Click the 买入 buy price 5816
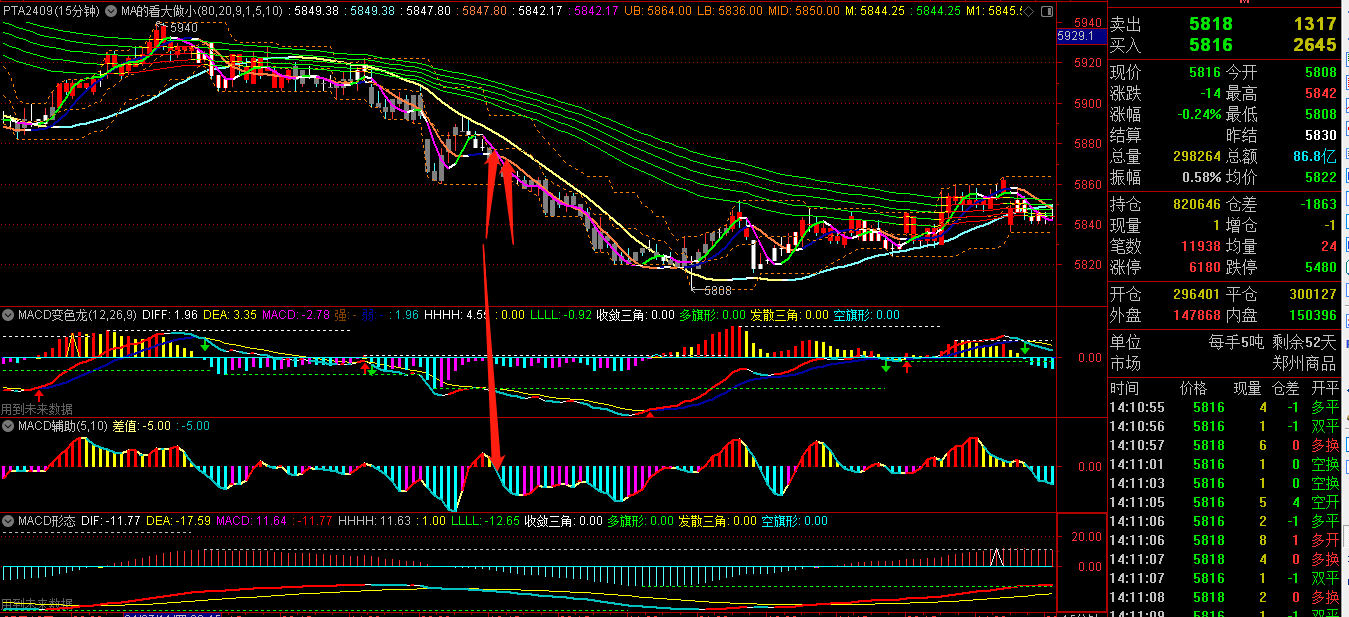This screenshot has height=617, width=1349. pyautogui.click(x=1211, y=45)
